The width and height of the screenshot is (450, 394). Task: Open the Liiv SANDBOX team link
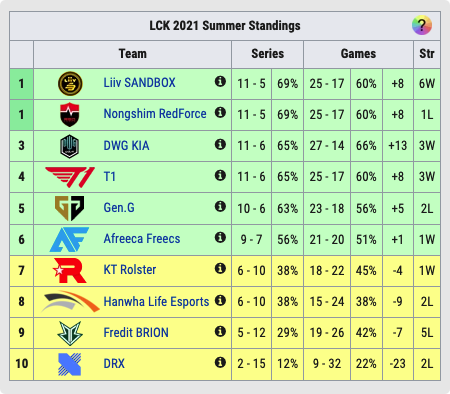pos(139,83)
